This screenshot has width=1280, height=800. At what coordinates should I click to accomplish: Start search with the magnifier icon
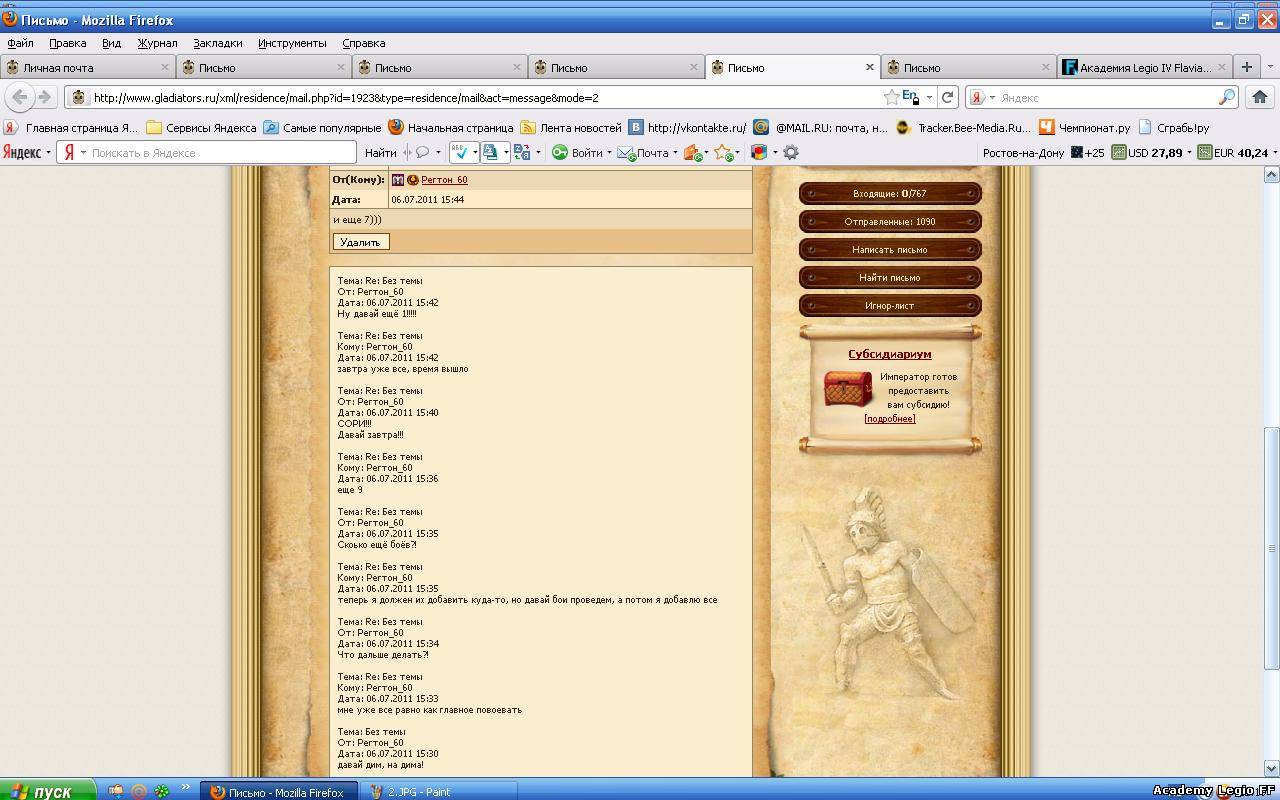click(x=1226, y=97)
